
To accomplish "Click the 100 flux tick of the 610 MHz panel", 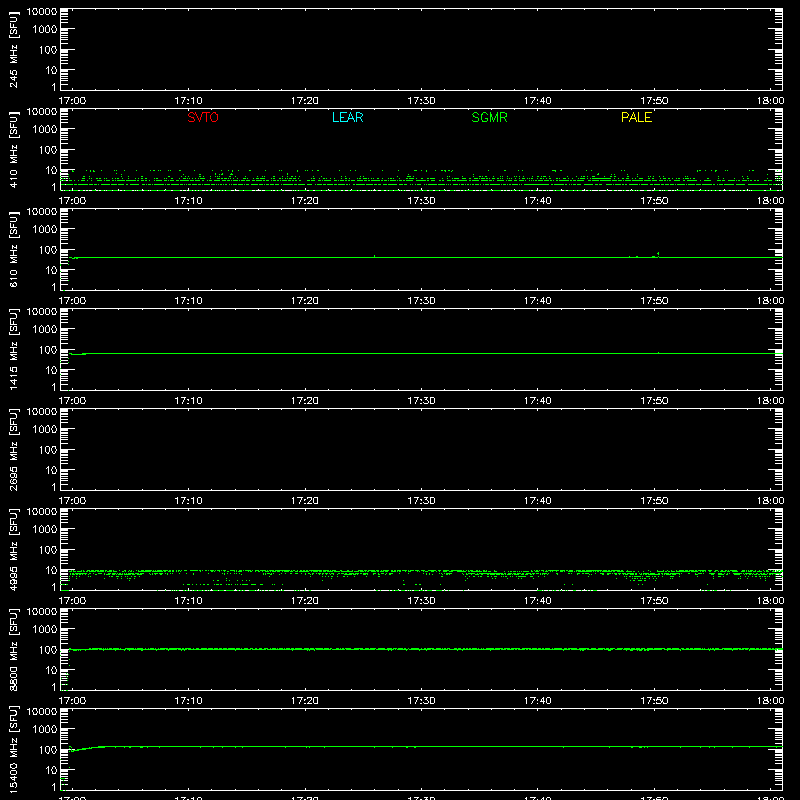I will coord(48,250).
